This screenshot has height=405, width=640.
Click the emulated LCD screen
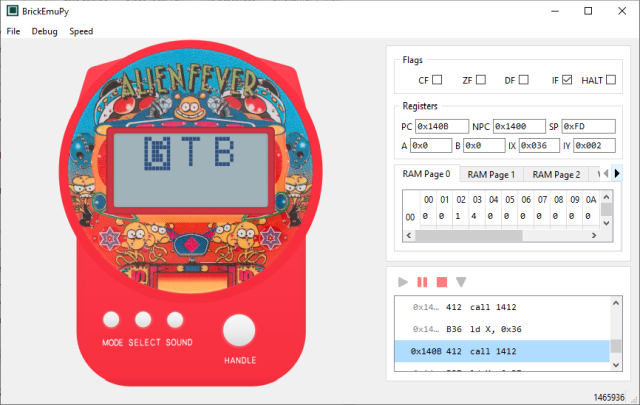point(191,170)
